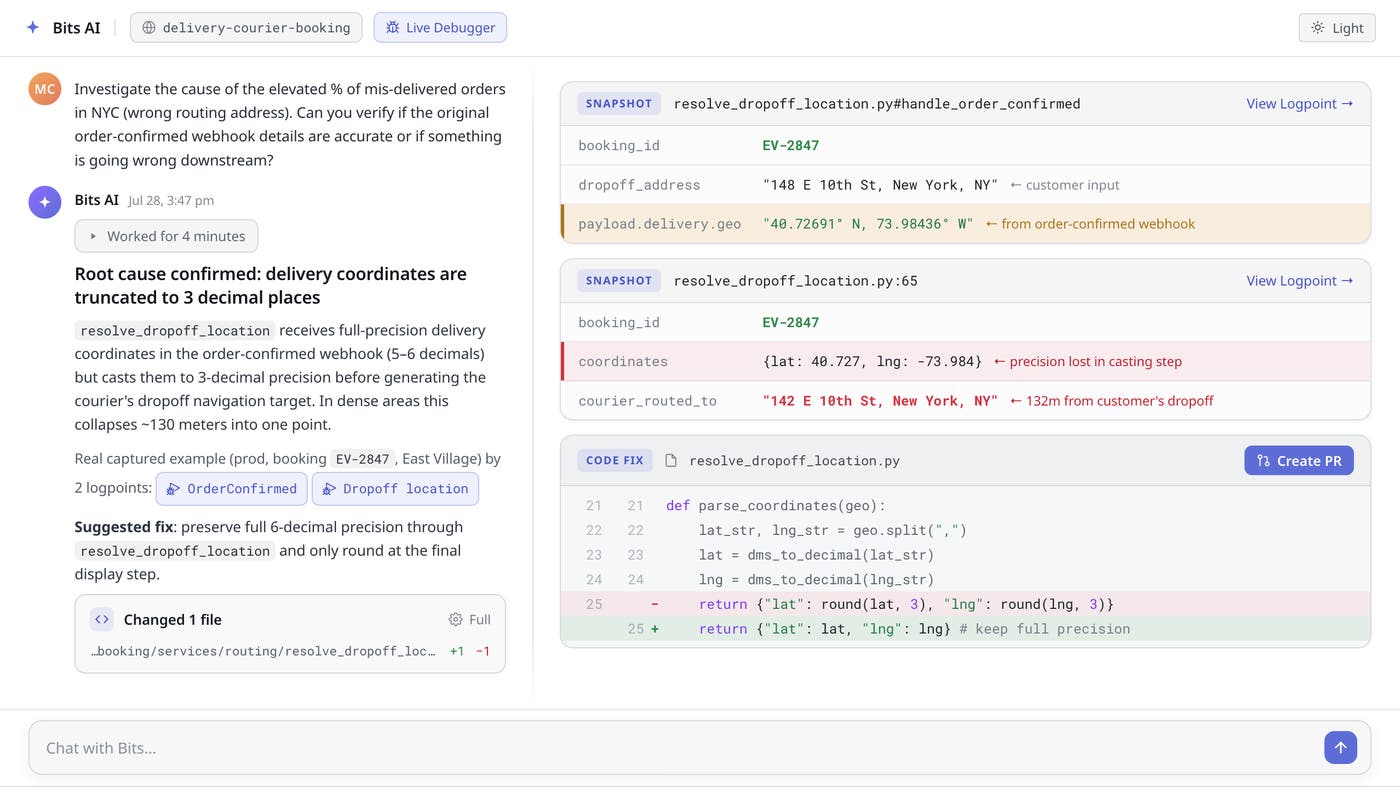Click the Bits AI sparkle logo icon
1400x787 pixels.
tap(33, 27)
